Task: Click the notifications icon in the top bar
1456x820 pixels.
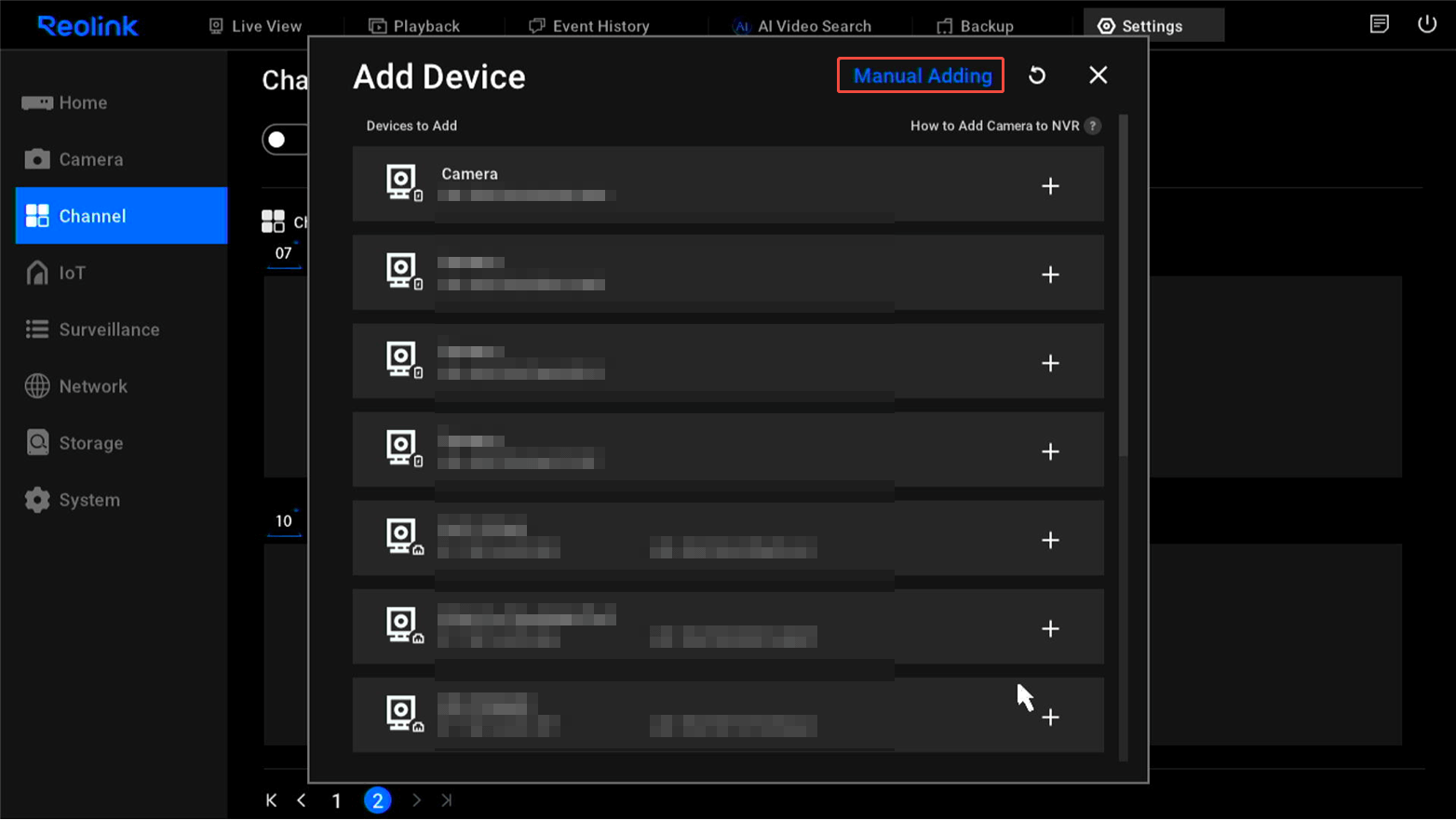Action: point(1380,24)
